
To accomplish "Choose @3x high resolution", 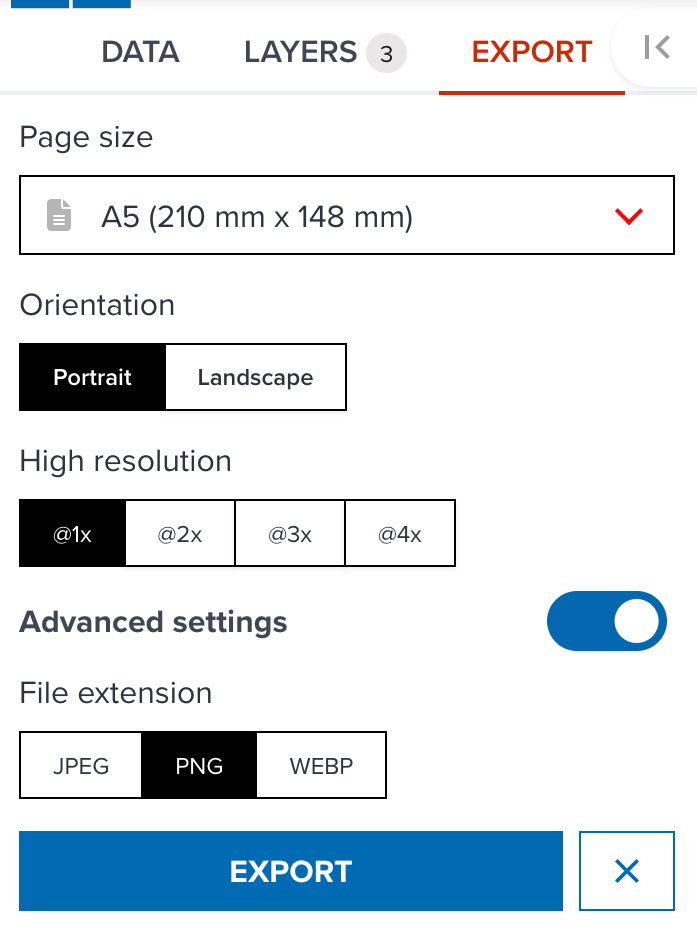I will coord(290,534).
